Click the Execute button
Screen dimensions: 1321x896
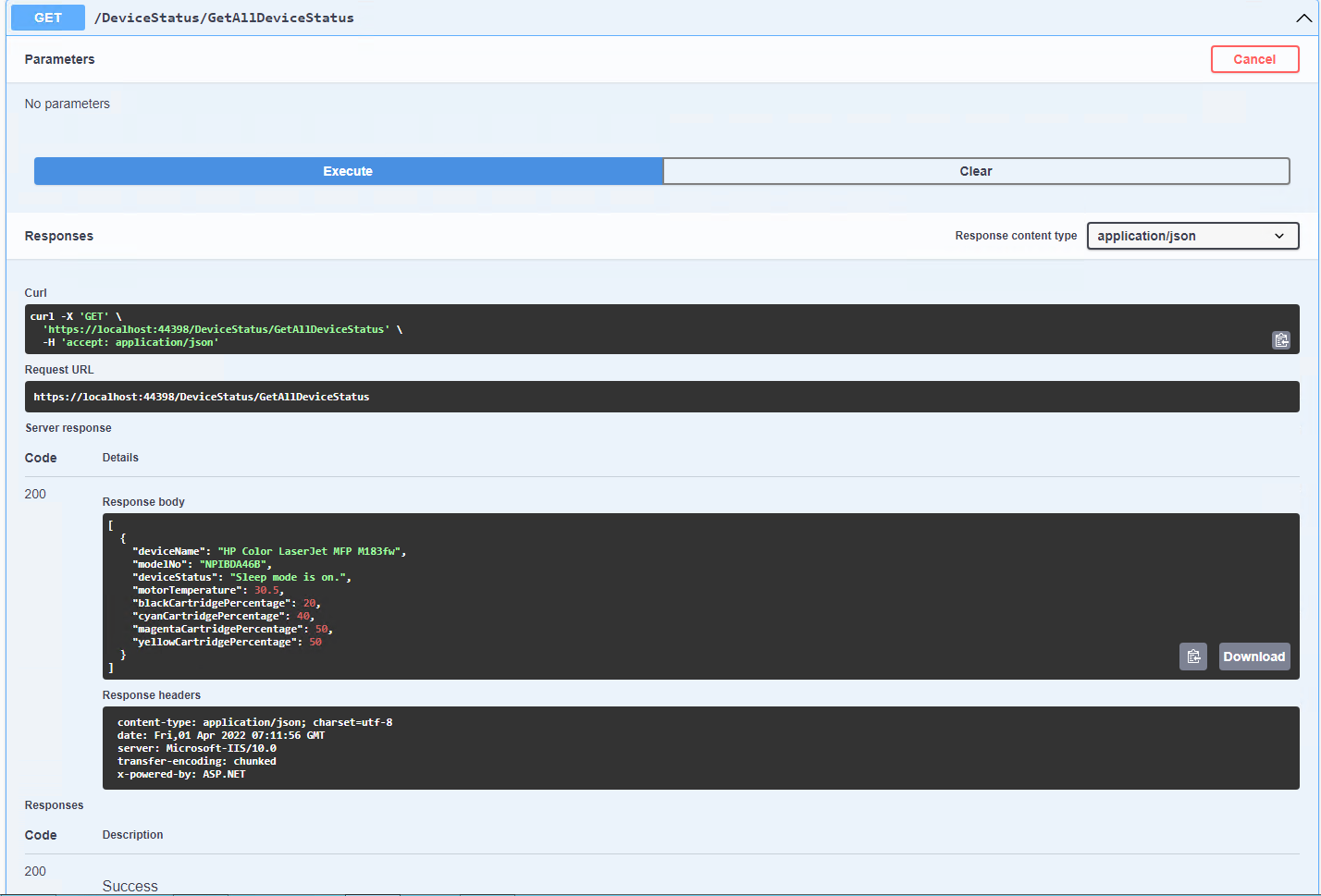click(x=348, y=171)
